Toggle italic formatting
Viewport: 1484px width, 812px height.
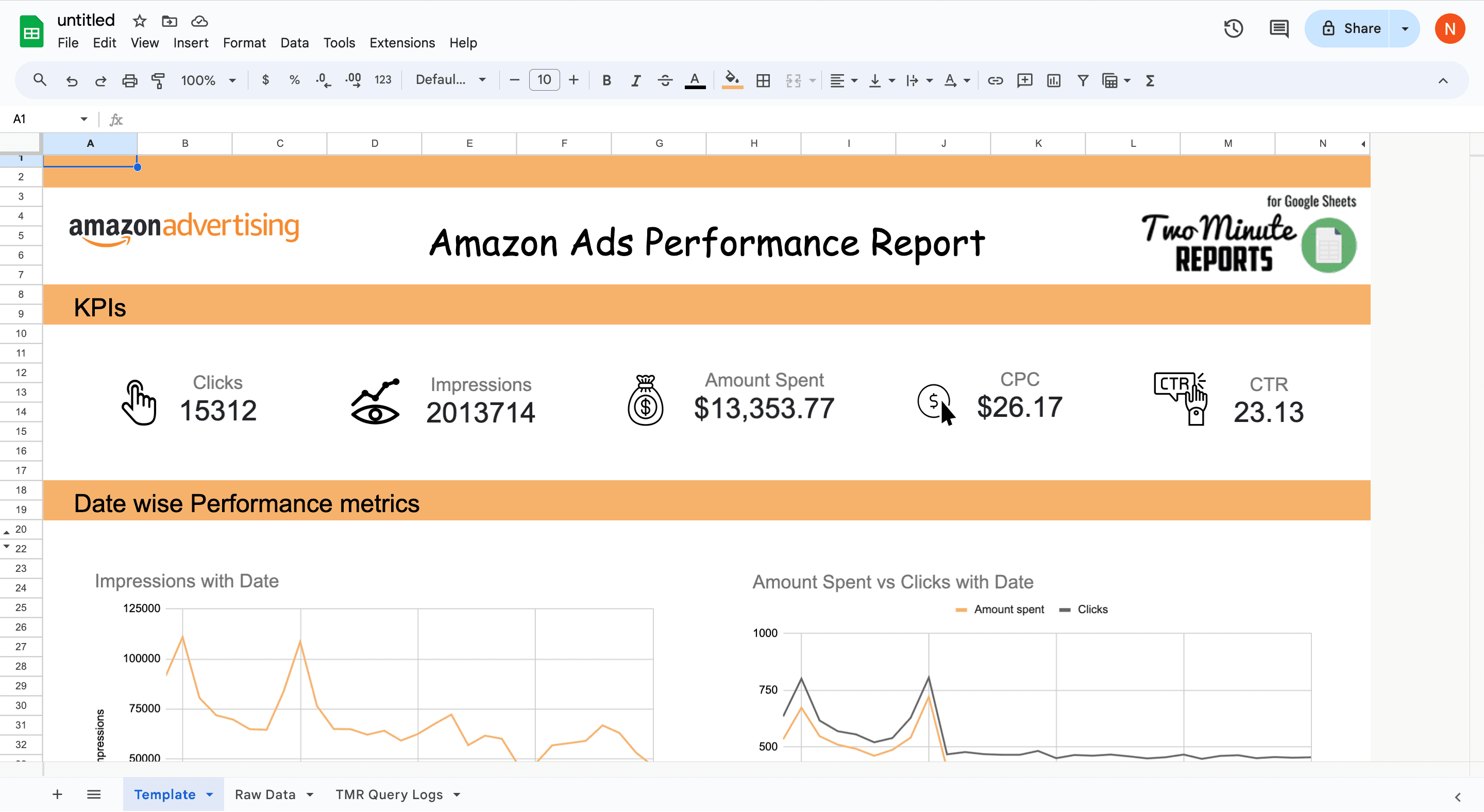[635, 80]
